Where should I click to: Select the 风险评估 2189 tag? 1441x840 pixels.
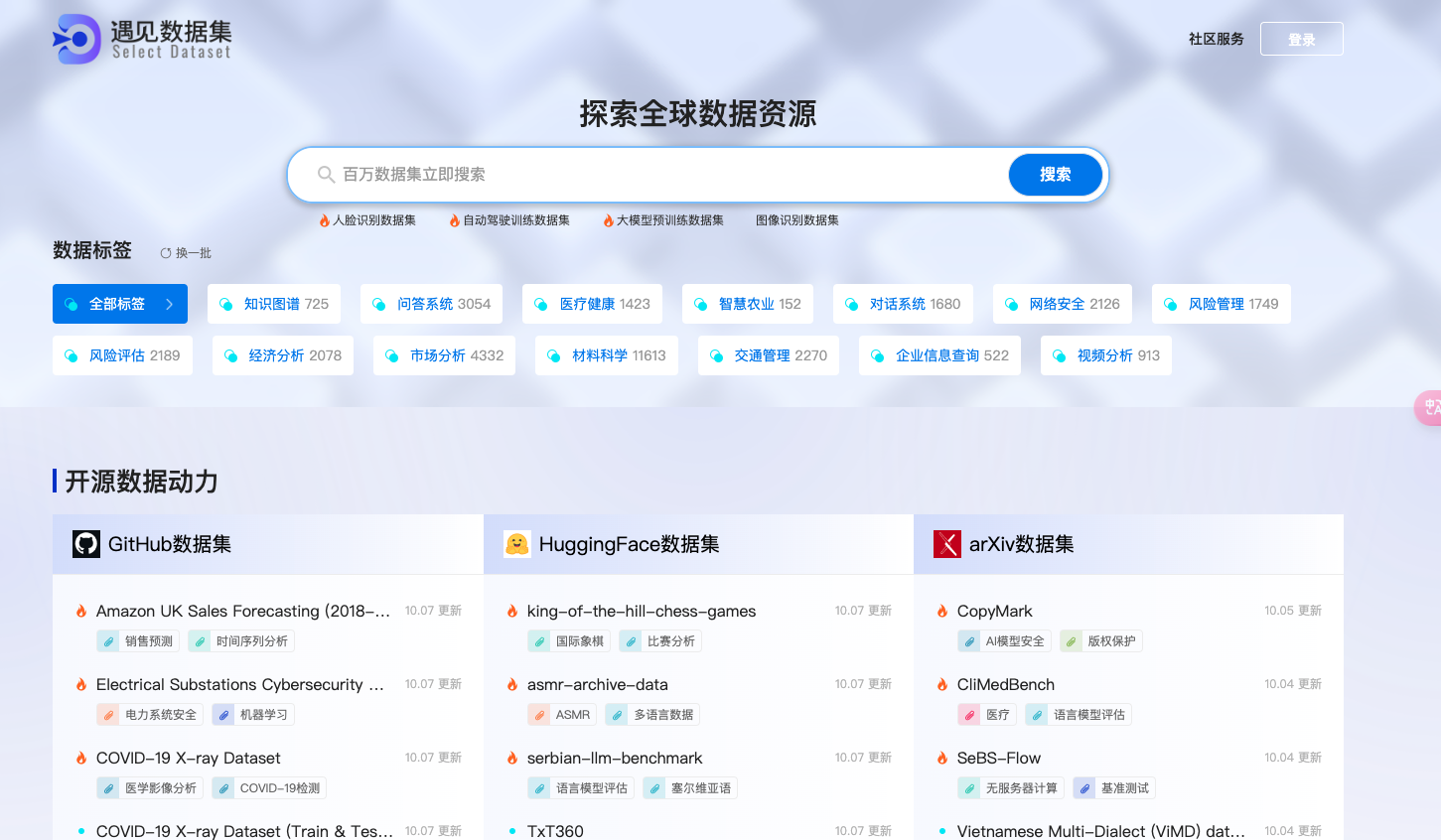click(122, 355)
